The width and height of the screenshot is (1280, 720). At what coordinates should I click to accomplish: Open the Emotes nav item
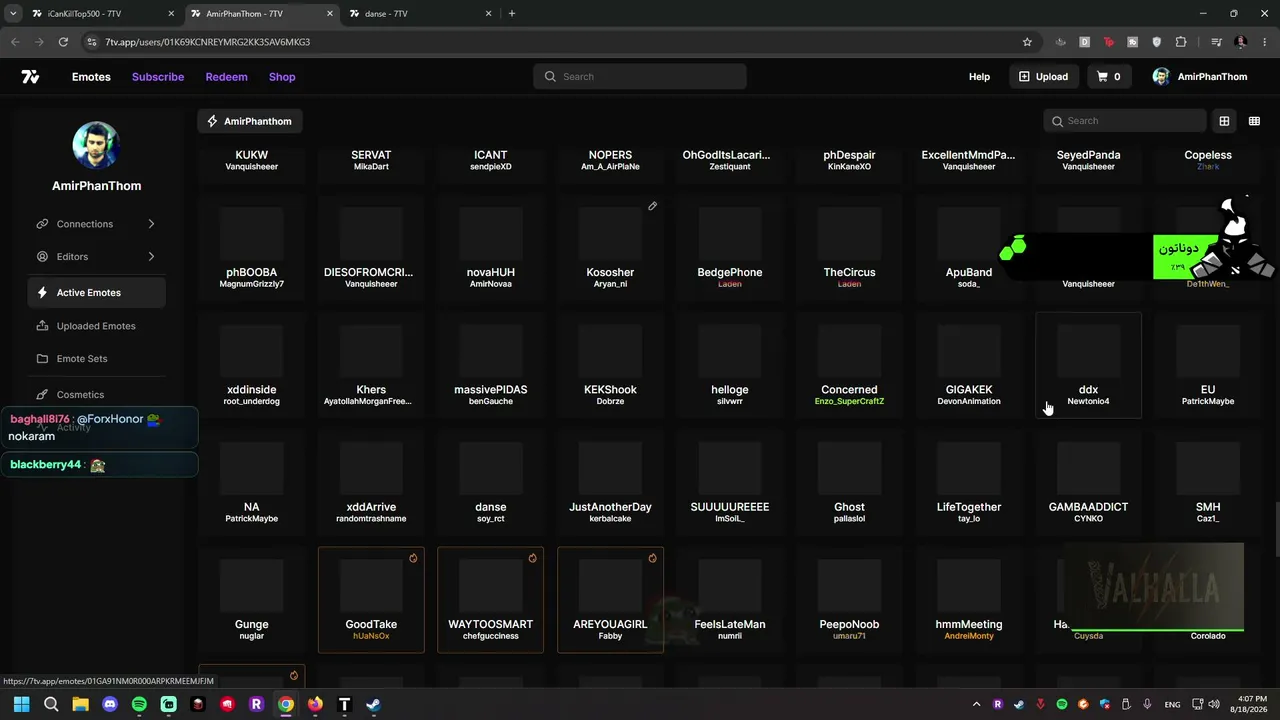pyautogui.click(x=91, y=77)
